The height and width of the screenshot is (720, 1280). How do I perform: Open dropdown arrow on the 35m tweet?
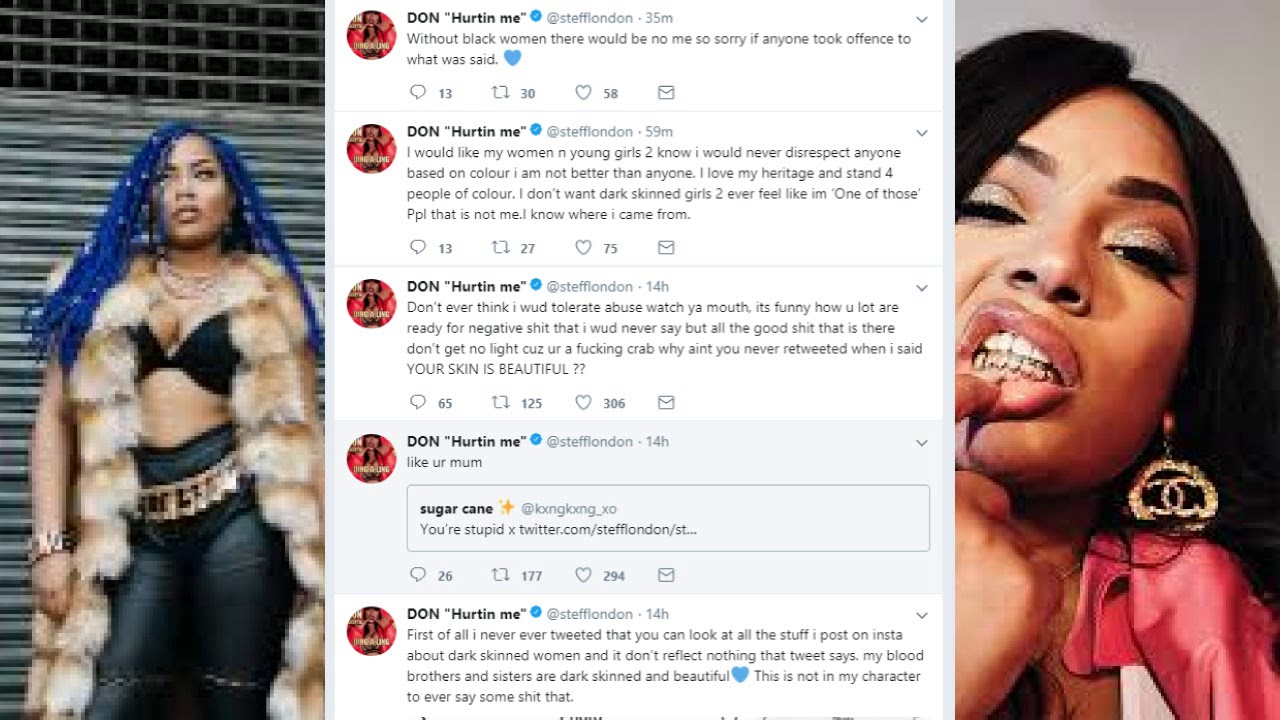click(x=922, y=19)
